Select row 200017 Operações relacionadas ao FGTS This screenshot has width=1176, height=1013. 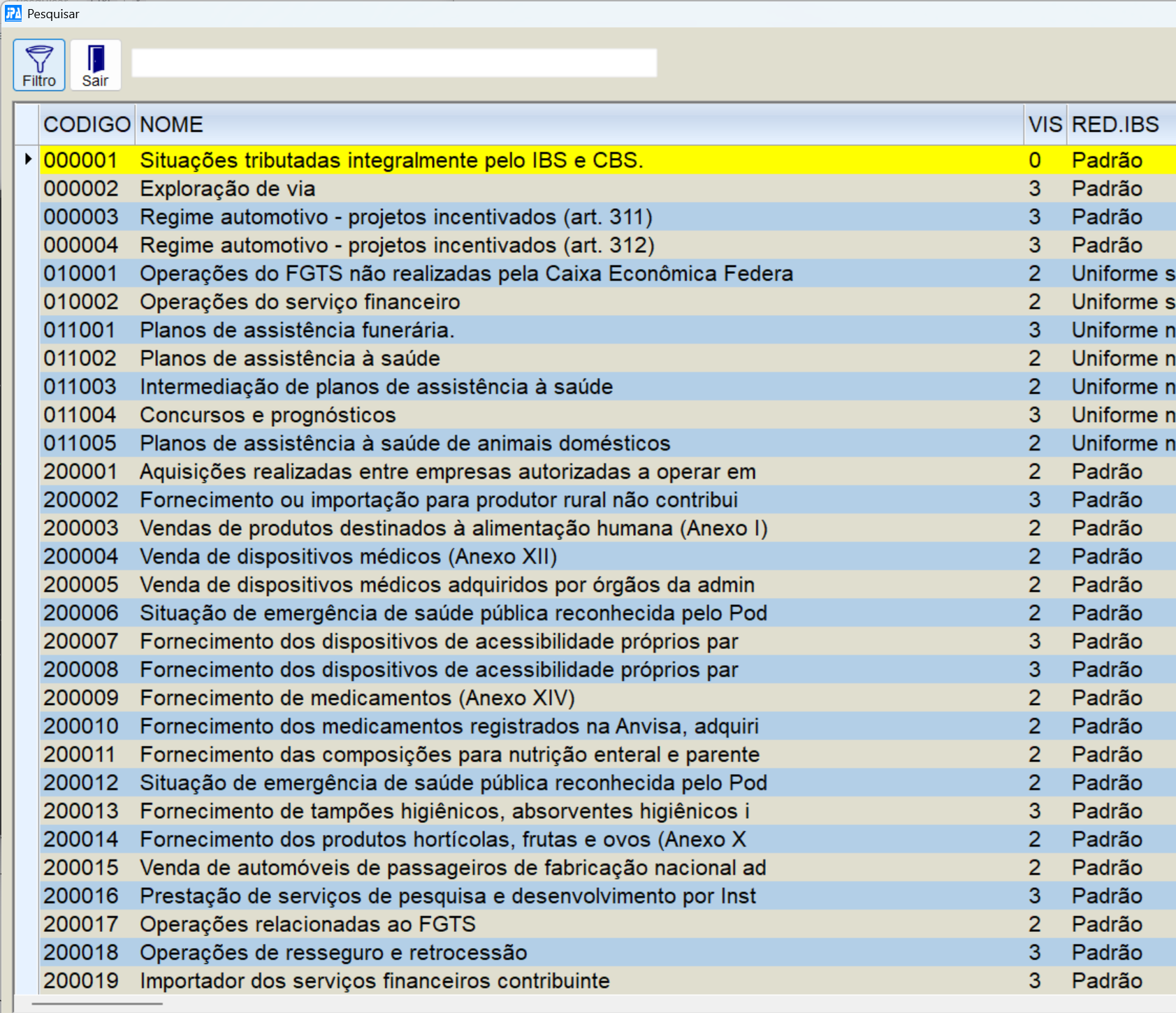pyautogui.click(x=307, y=924)
